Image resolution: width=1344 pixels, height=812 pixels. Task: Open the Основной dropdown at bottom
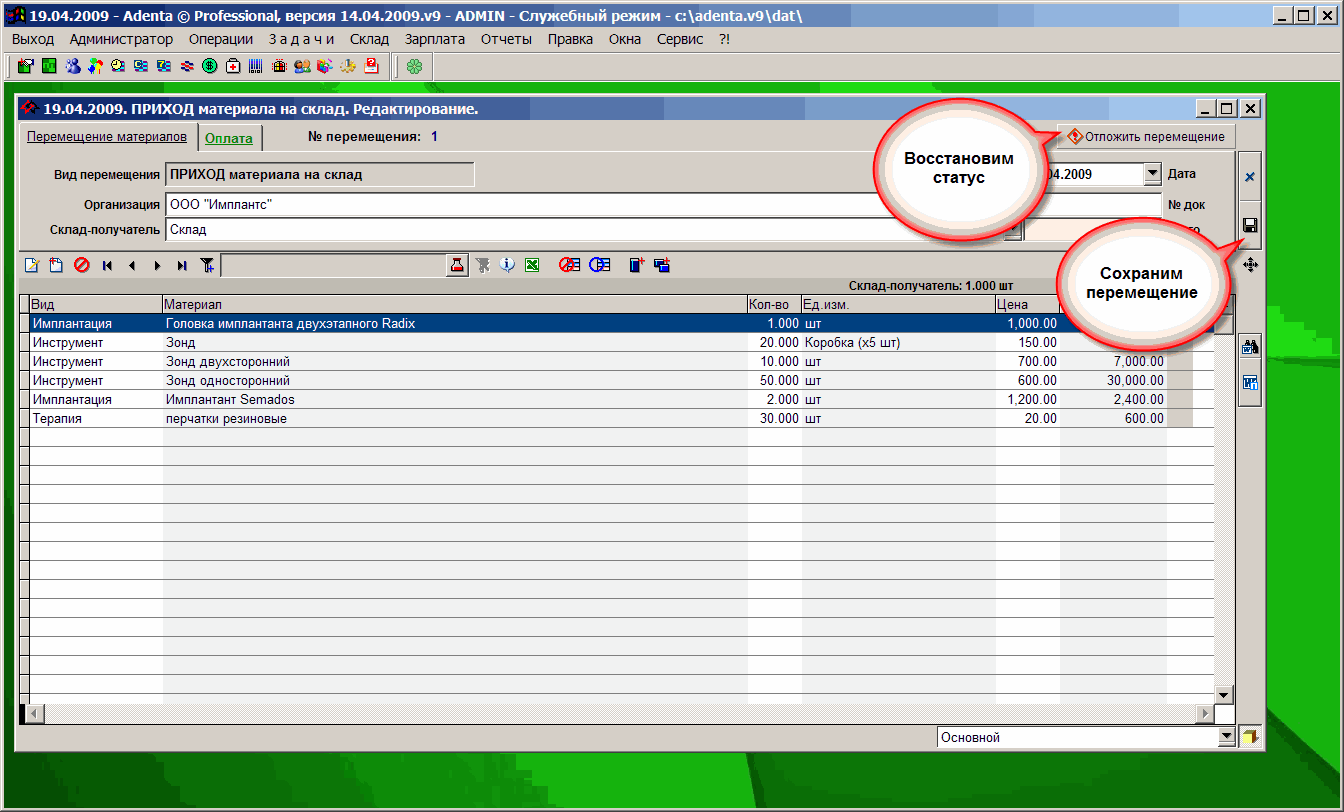pyautogui.click(x=1227, y=737)
